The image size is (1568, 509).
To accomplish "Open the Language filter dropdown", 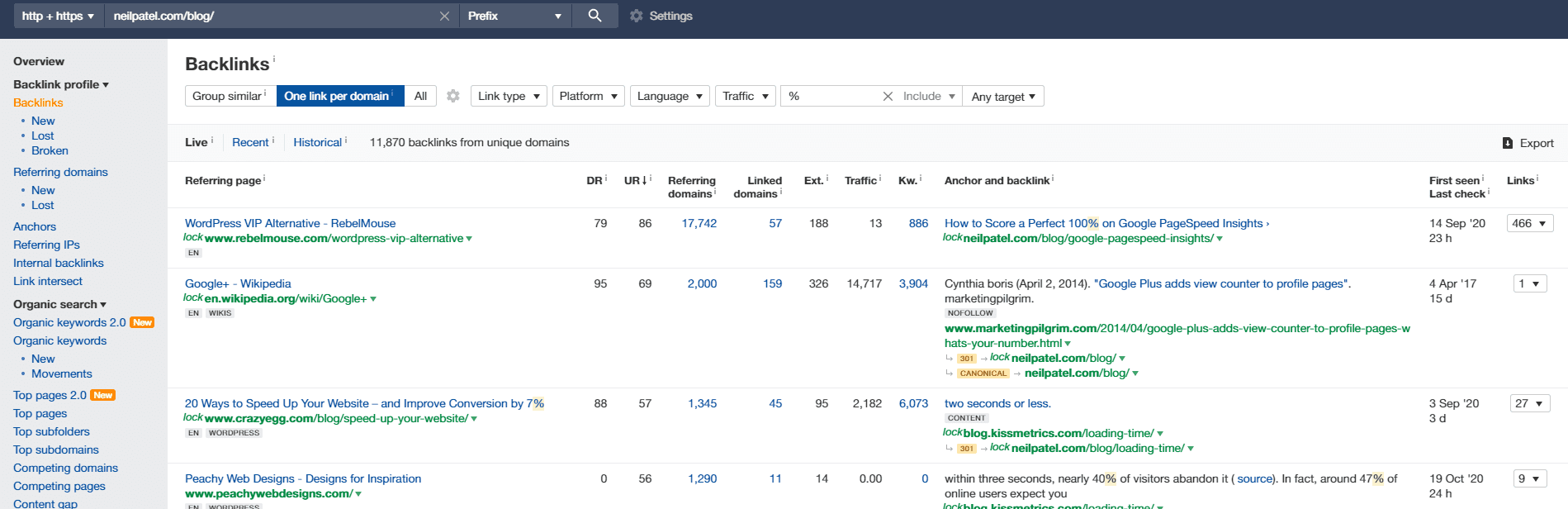I will click(670, 96).
